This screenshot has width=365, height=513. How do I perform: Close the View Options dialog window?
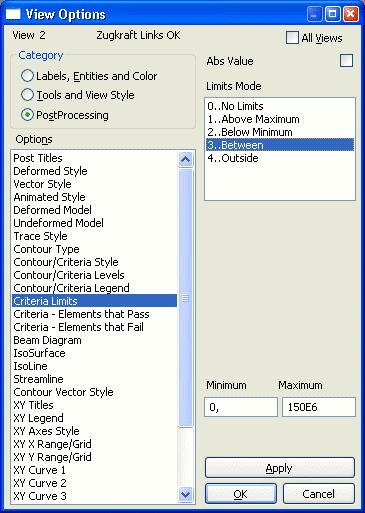351,14
